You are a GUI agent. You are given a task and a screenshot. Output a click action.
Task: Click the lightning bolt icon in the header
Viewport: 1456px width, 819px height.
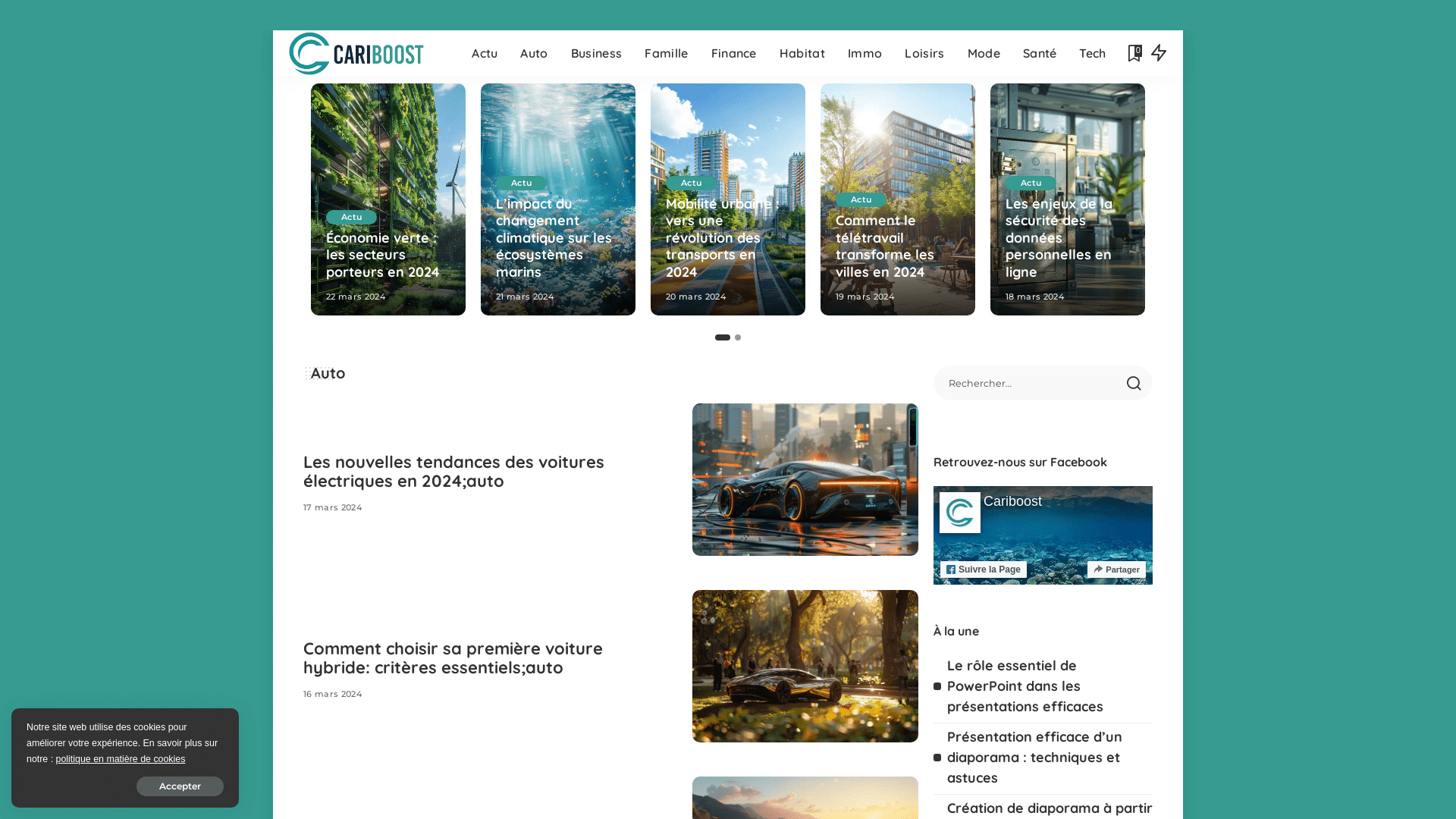(x=1159, y=53)
